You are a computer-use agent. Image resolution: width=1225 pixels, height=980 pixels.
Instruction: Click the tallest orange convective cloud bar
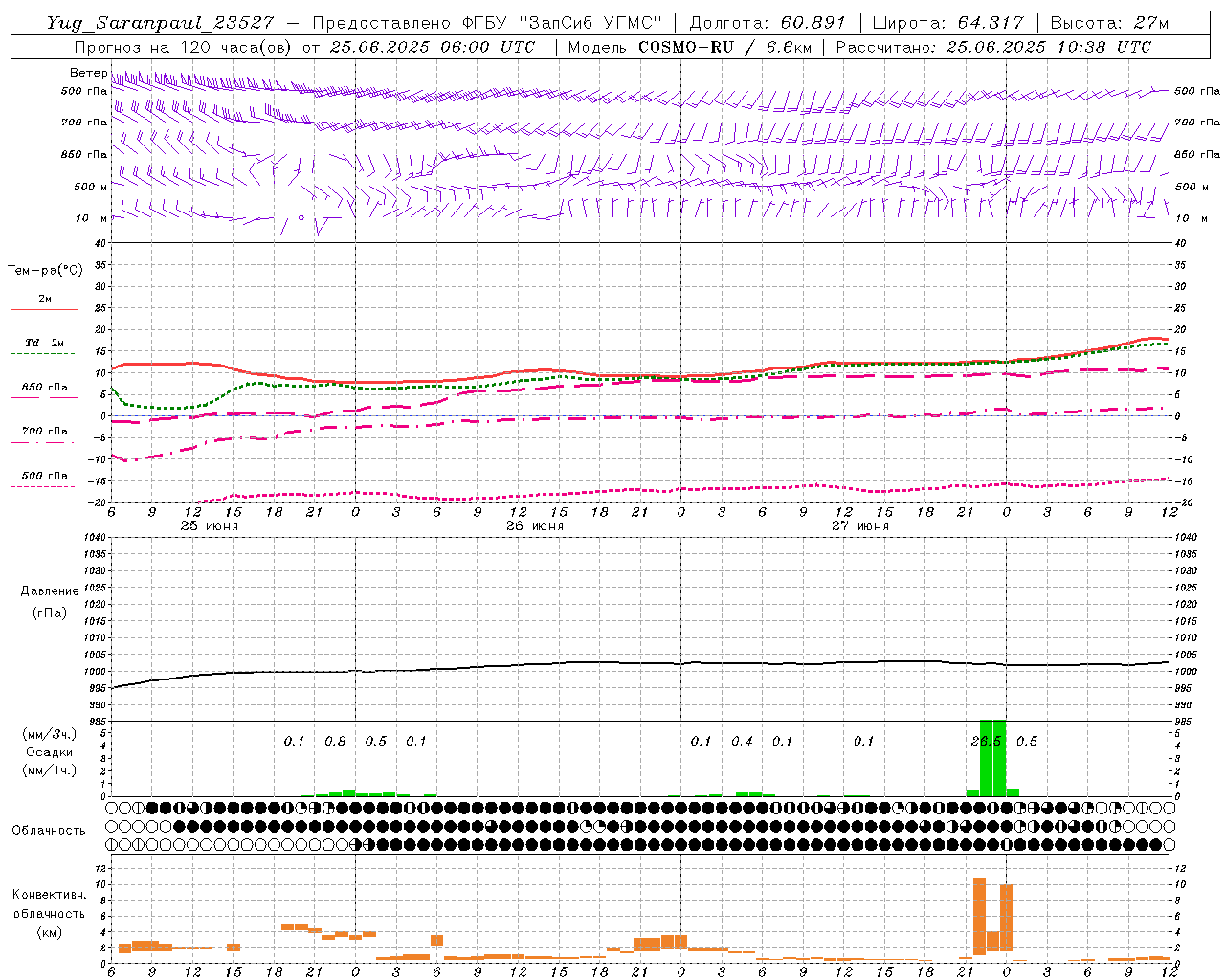(979, 916)
